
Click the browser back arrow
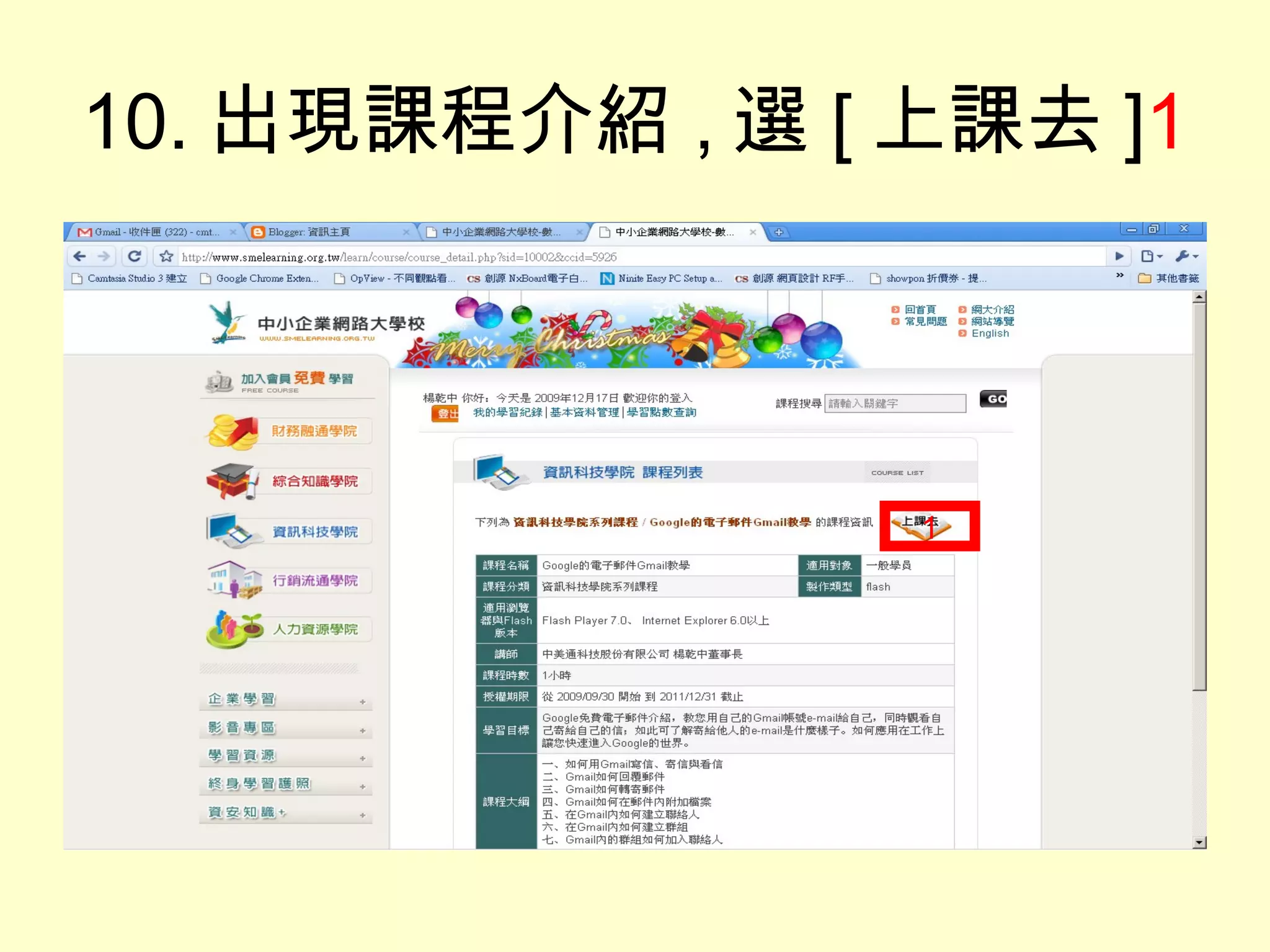[x=79, y=256]
